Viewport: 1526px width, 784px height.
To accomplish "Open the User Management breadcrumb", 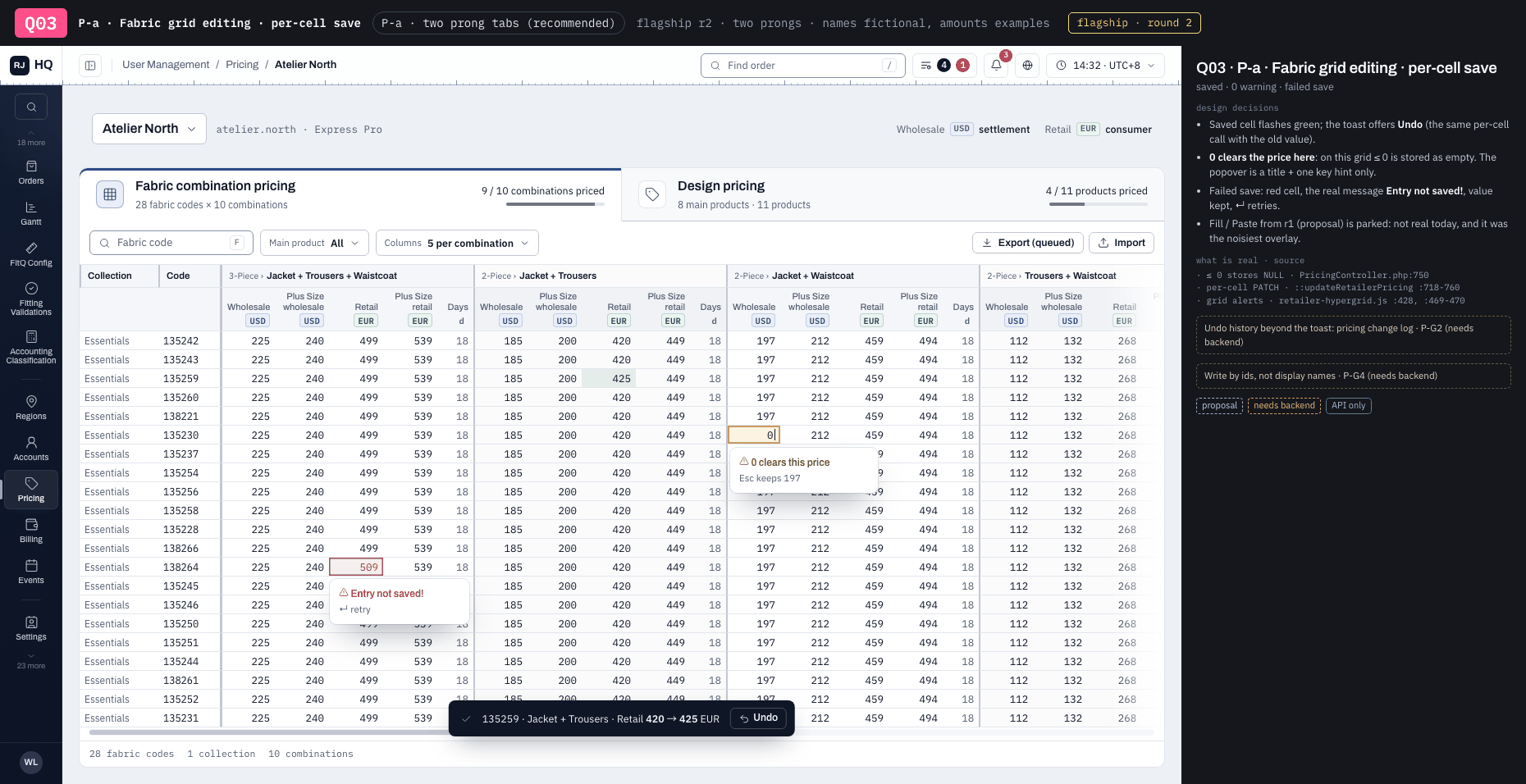I will [166, 65].
